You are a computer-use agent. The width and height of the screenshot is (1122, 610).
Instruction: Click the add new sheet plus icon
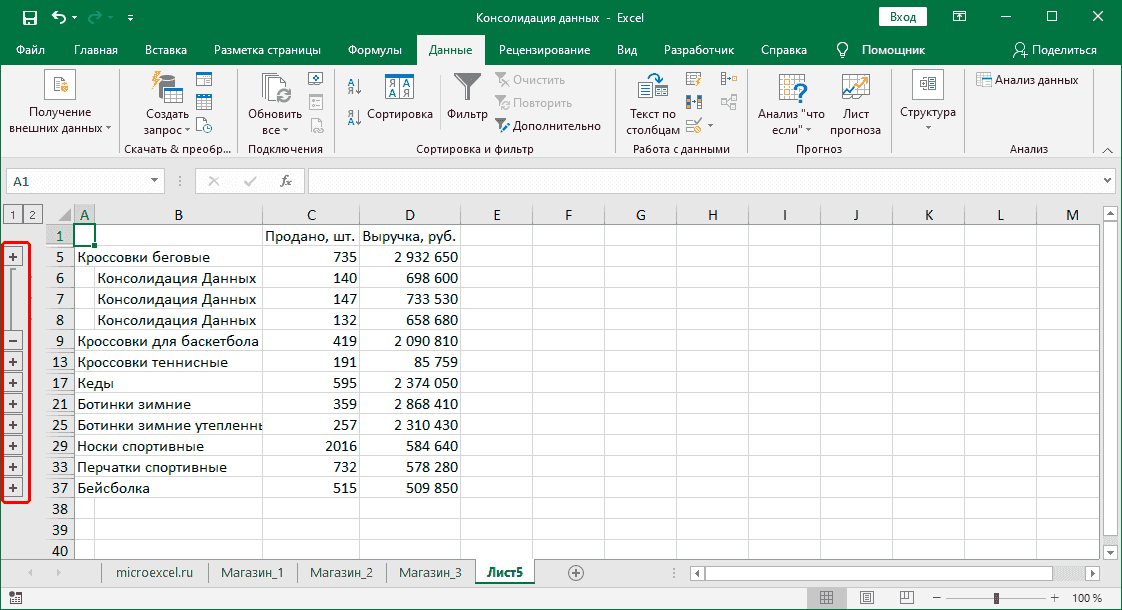click(x=575, y=572)
